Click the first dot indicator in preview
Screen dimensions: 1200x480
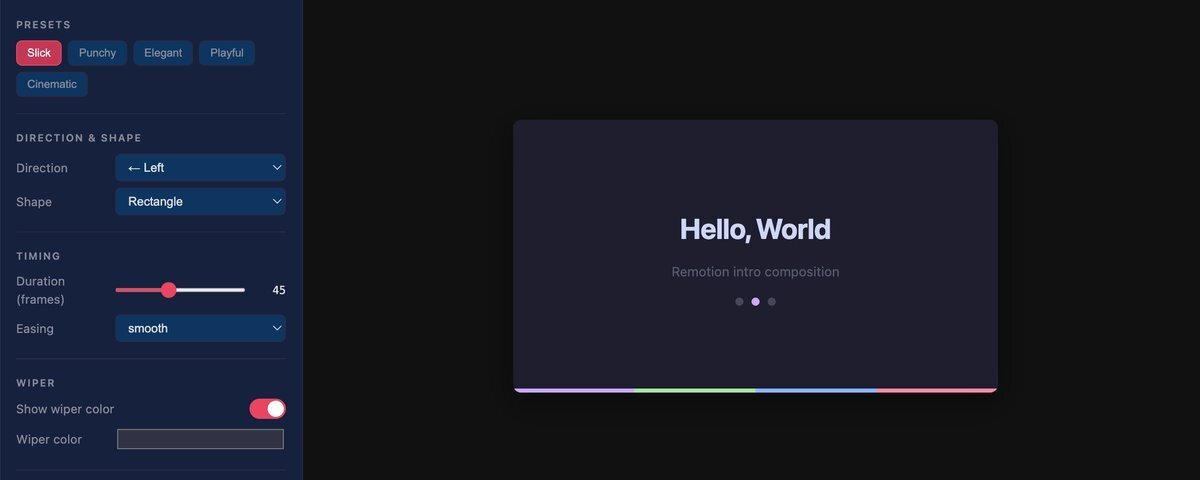point(739,301)
